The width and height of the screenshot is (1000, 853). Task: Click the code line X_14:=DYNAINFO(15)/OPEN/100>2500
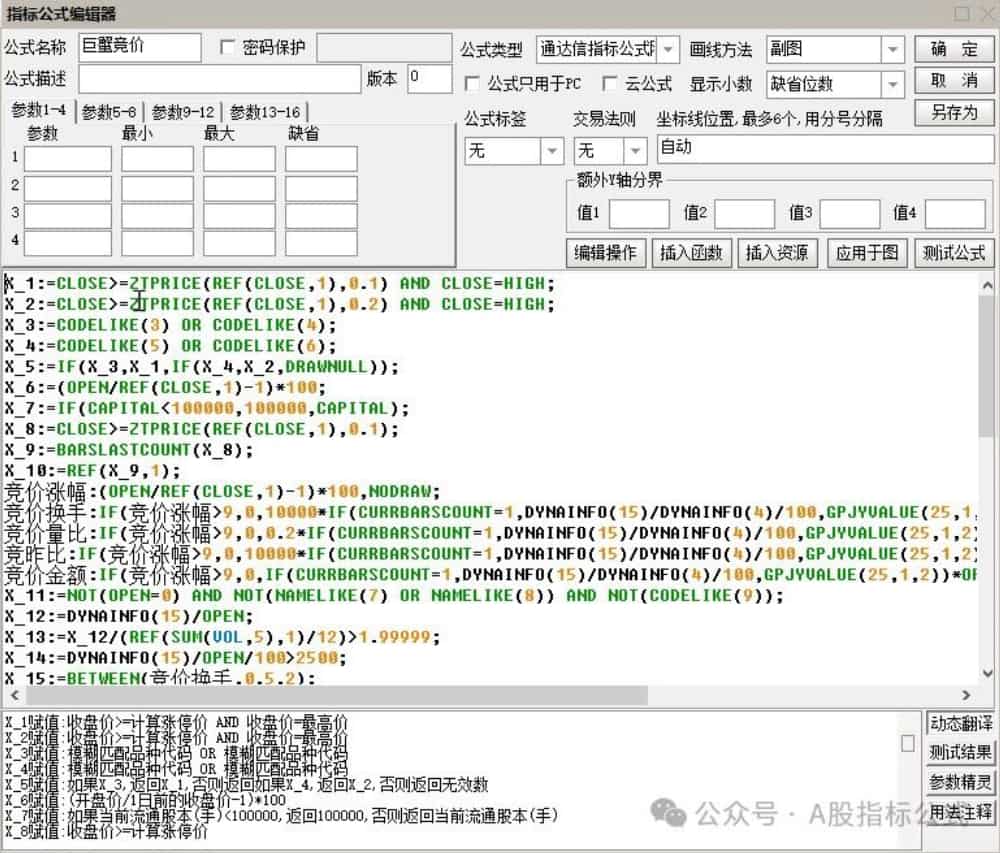point(175,658)
